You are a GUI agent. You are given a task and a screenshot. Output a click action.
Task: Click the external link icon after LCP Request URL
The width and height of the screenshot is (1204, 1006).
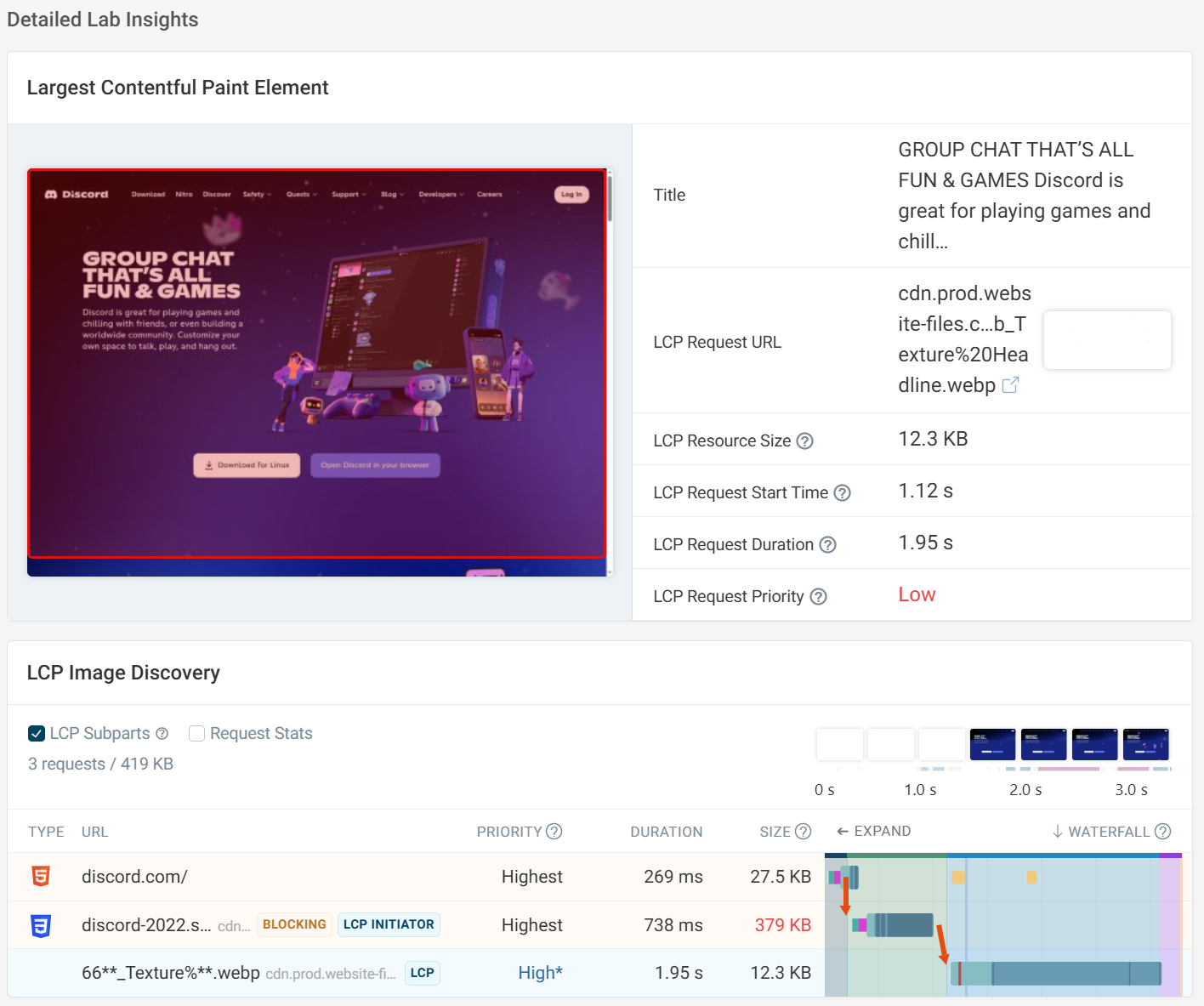[x=1011, y=385]
